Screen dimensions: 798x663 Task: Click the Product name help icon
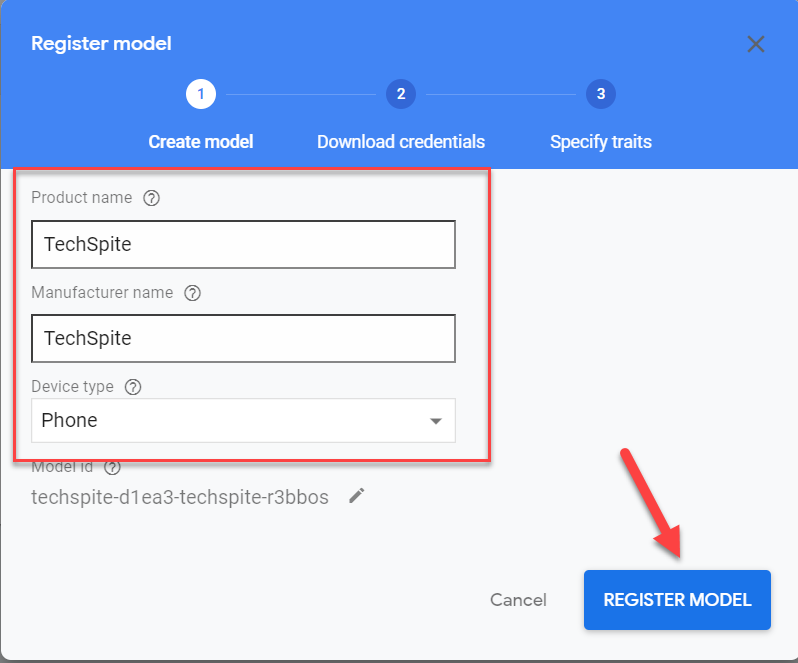151,198
